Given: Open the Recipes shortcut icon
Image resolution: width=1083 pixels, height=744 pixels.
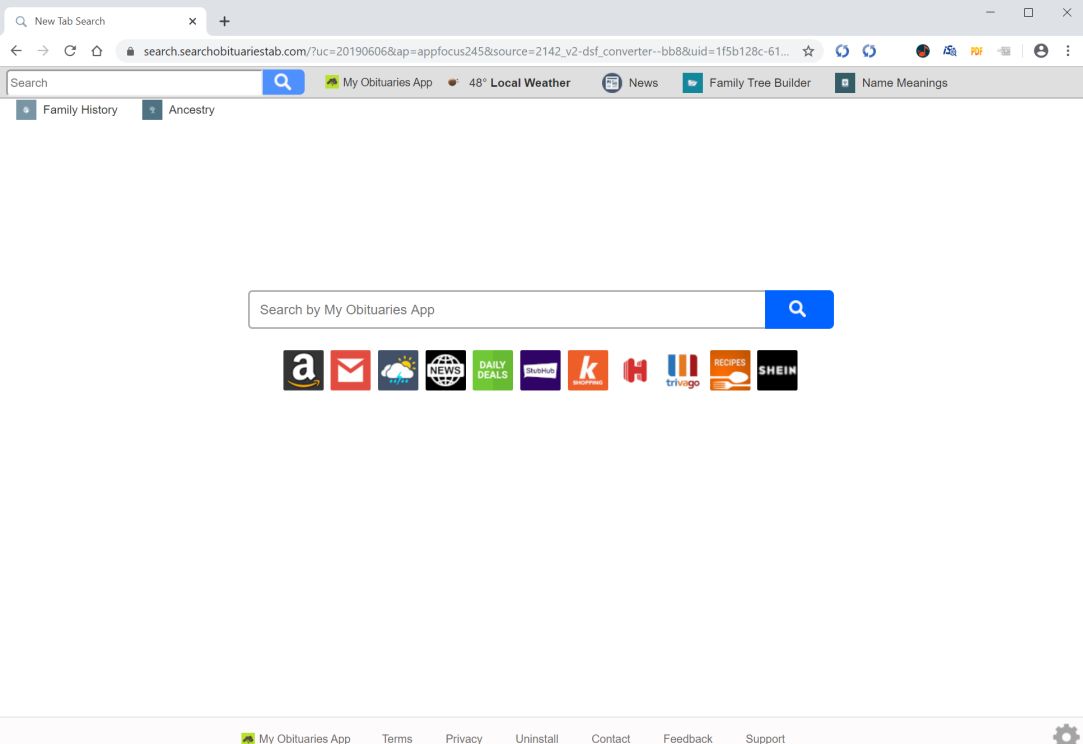Looking at the screenshot, I should [730, 370].
